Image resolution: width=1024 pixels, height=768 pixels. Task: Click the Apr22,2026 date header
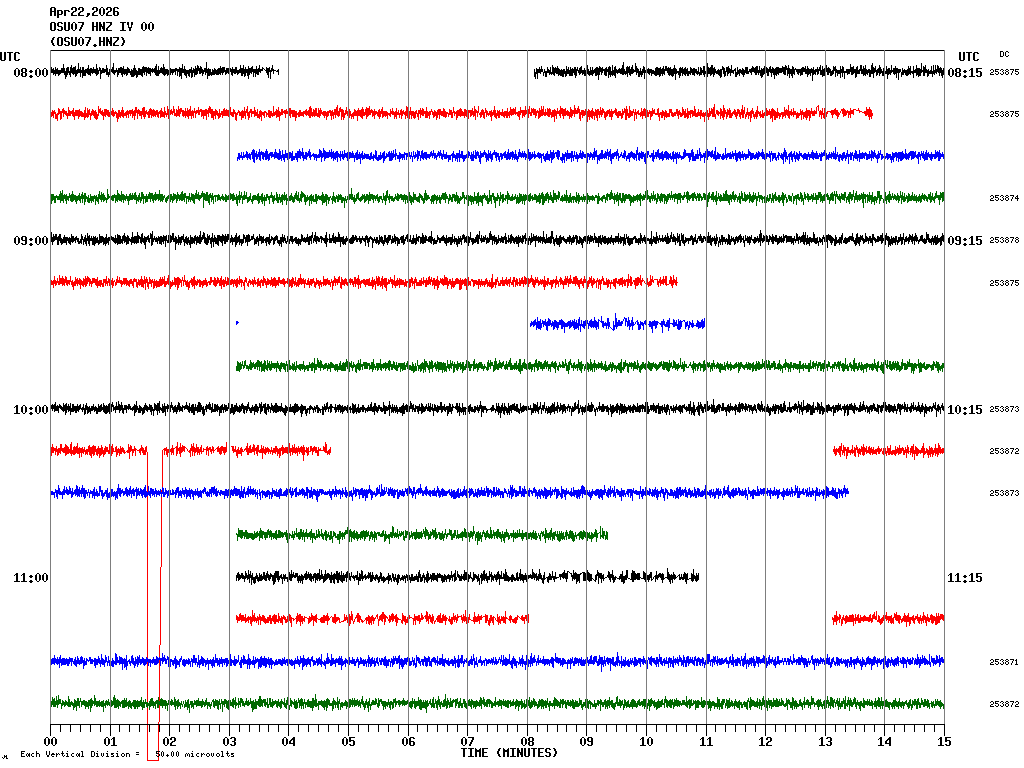pyautogui.click(x=84, y=12)
